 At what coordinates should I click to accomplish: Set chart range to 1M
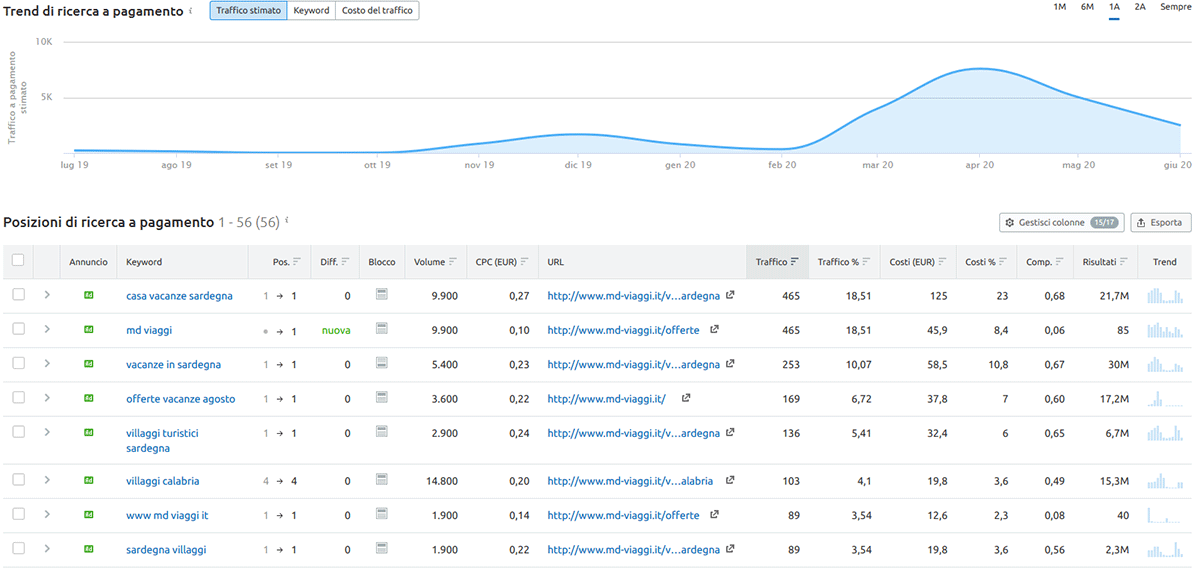coord(1060,7)
